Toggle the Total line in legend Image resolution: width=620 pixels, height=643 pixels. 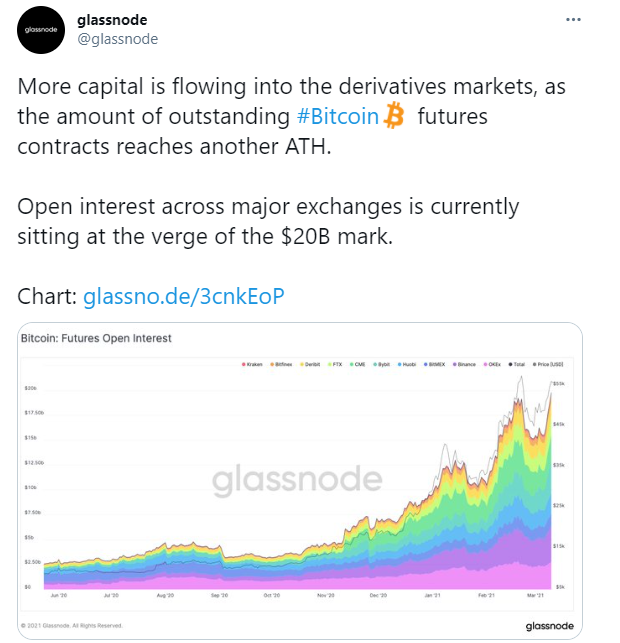[517, 364]
